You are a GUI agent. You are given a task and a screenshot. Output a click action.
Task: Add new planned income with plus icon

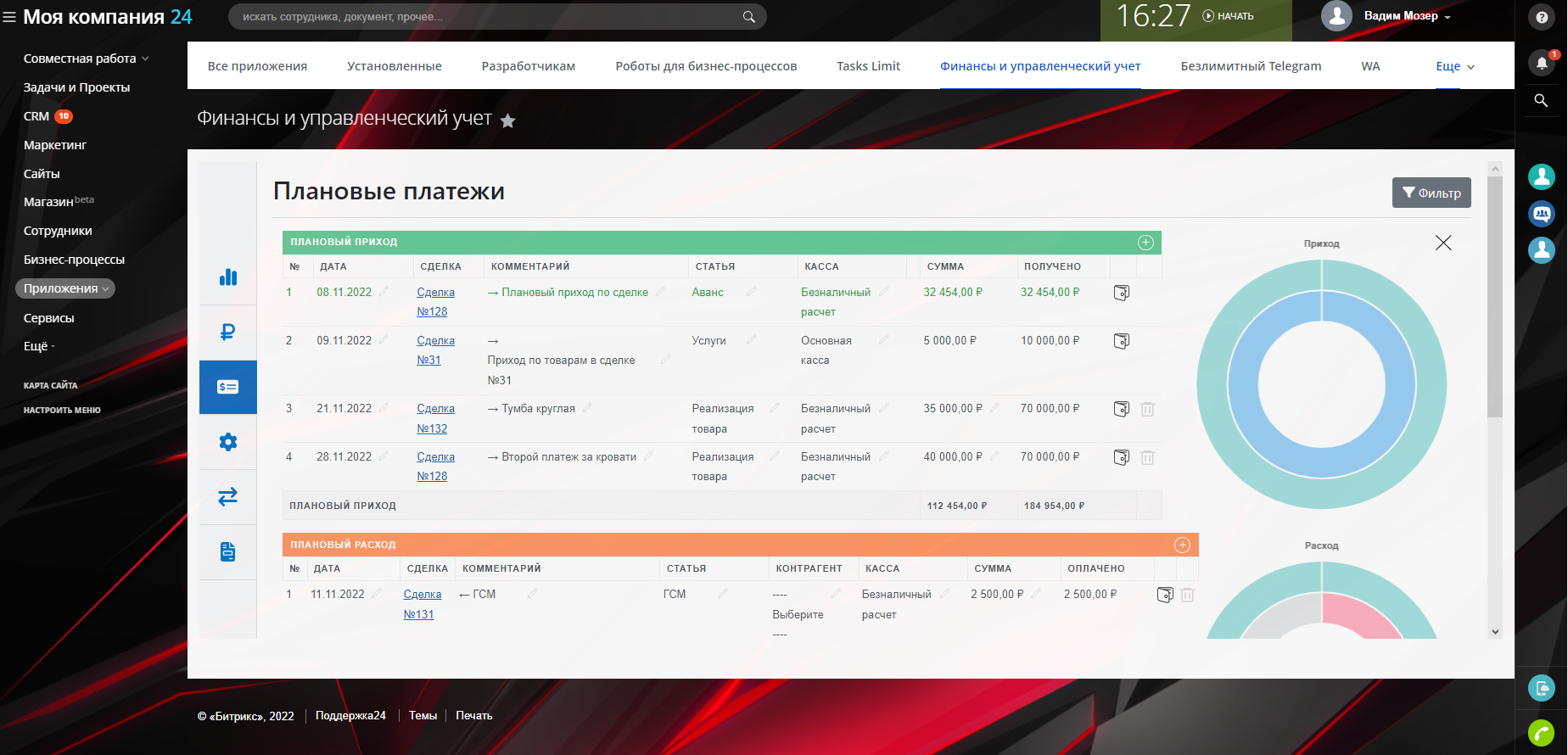[x=1145, y=243]
